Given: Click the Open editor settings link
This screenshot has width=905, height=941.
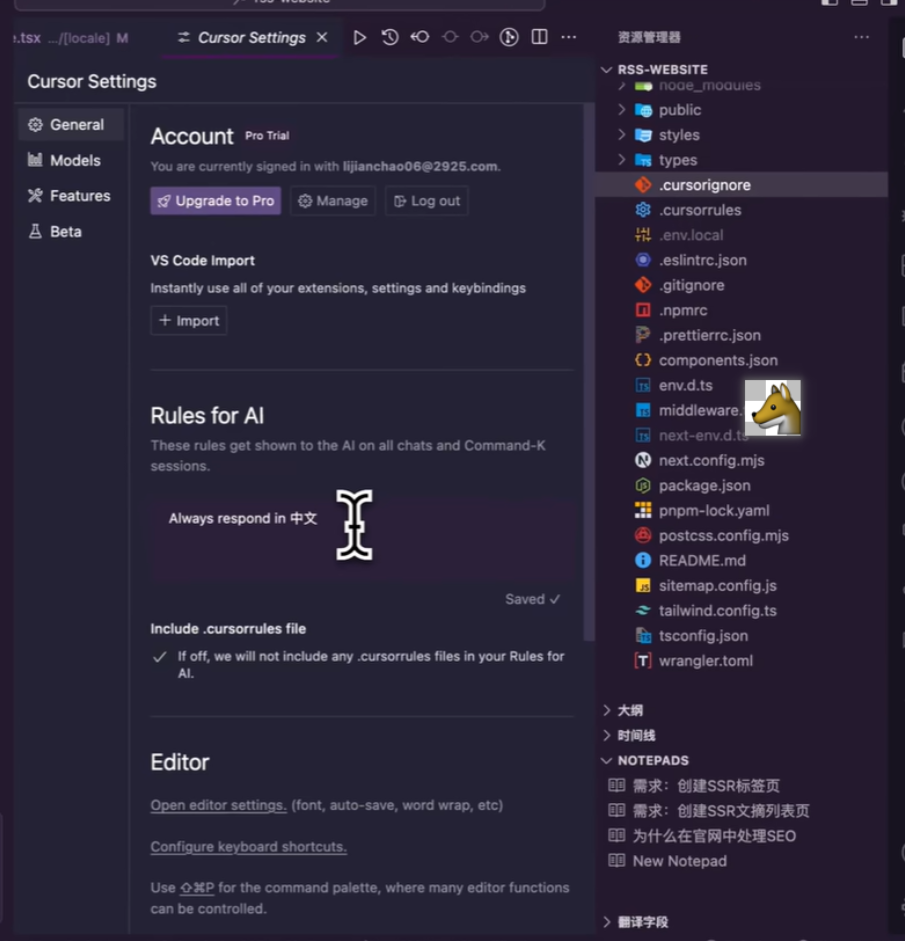Looking at the screenshot, I should (x=219, y=805).
